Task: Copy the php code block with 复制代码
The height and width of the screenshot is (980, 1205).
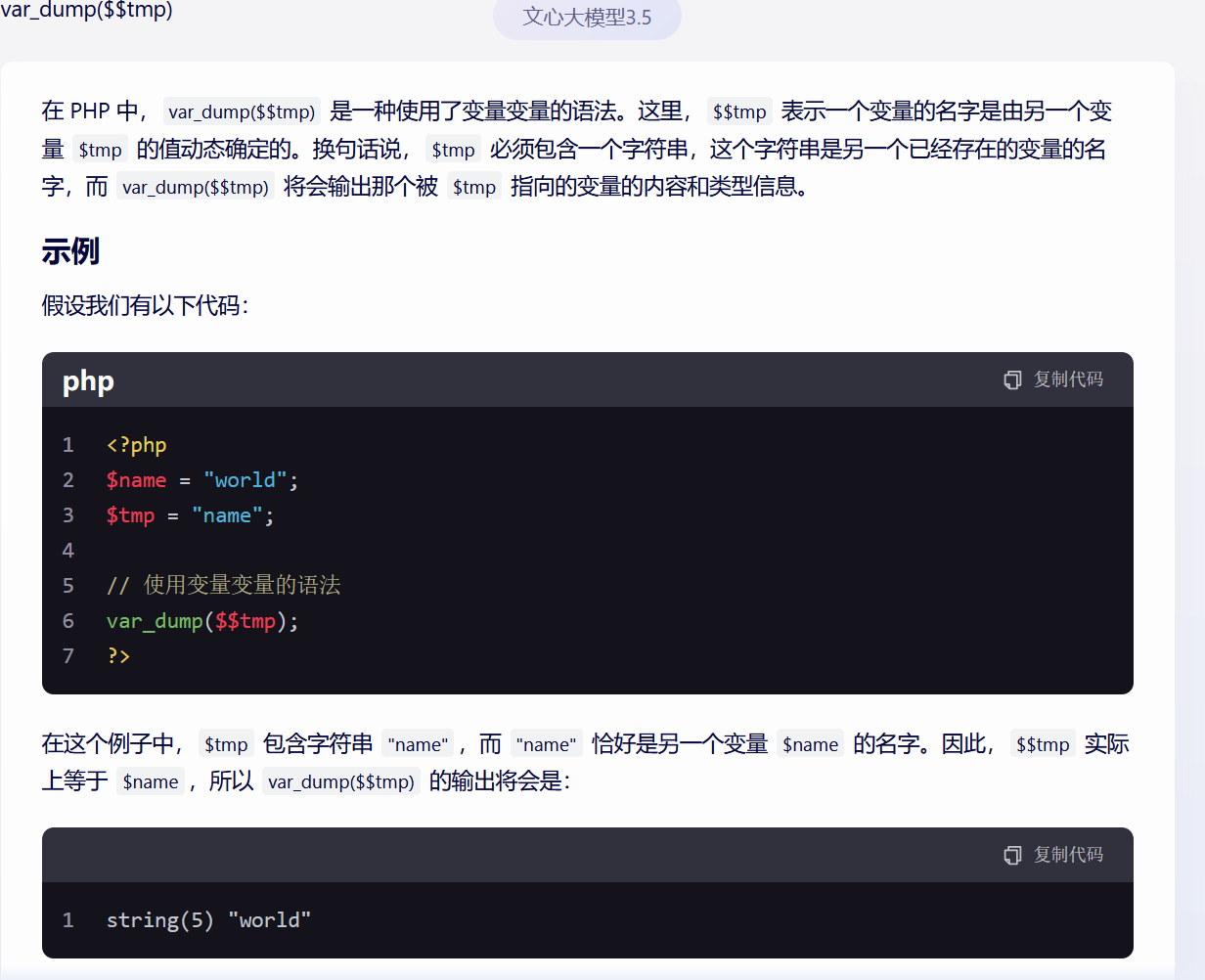Action: coord(1053,379)
